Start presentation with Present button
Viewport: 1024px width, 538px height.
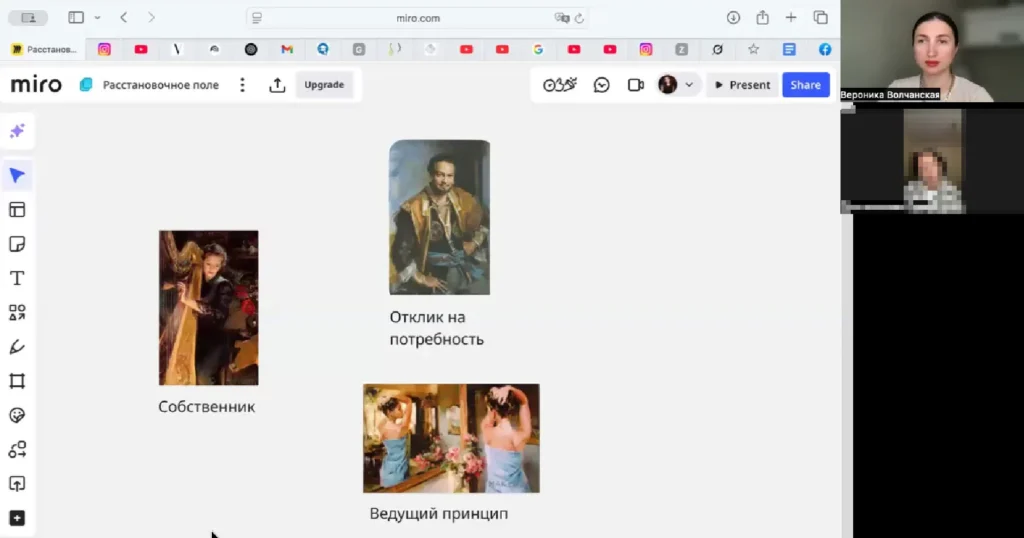[742, 85]
